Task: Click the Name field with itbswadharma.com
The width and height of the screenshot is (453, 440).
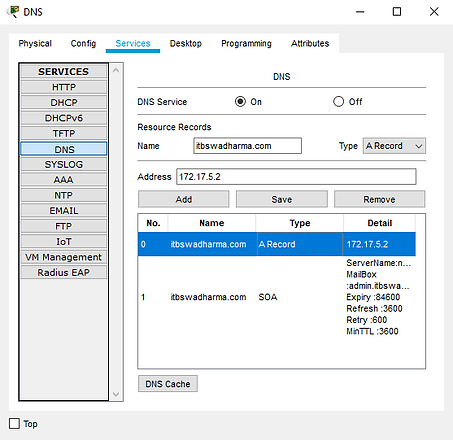Action: coord(247,146)
